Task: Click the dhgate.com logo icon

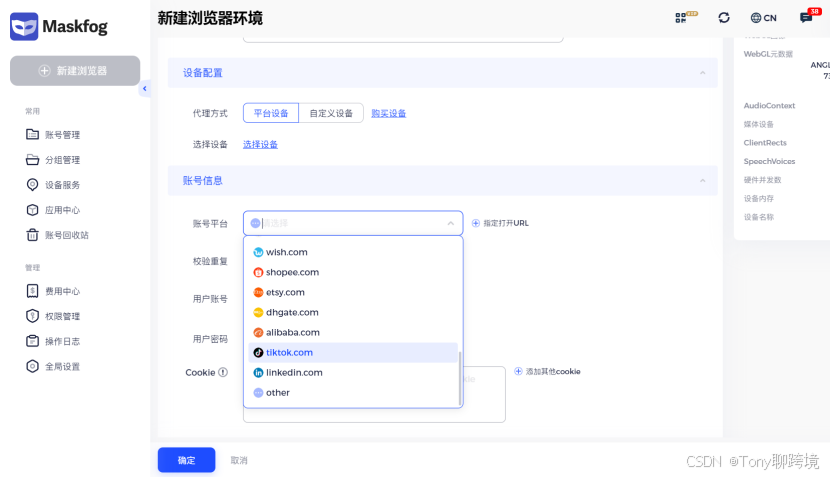Action: (258, 313)
